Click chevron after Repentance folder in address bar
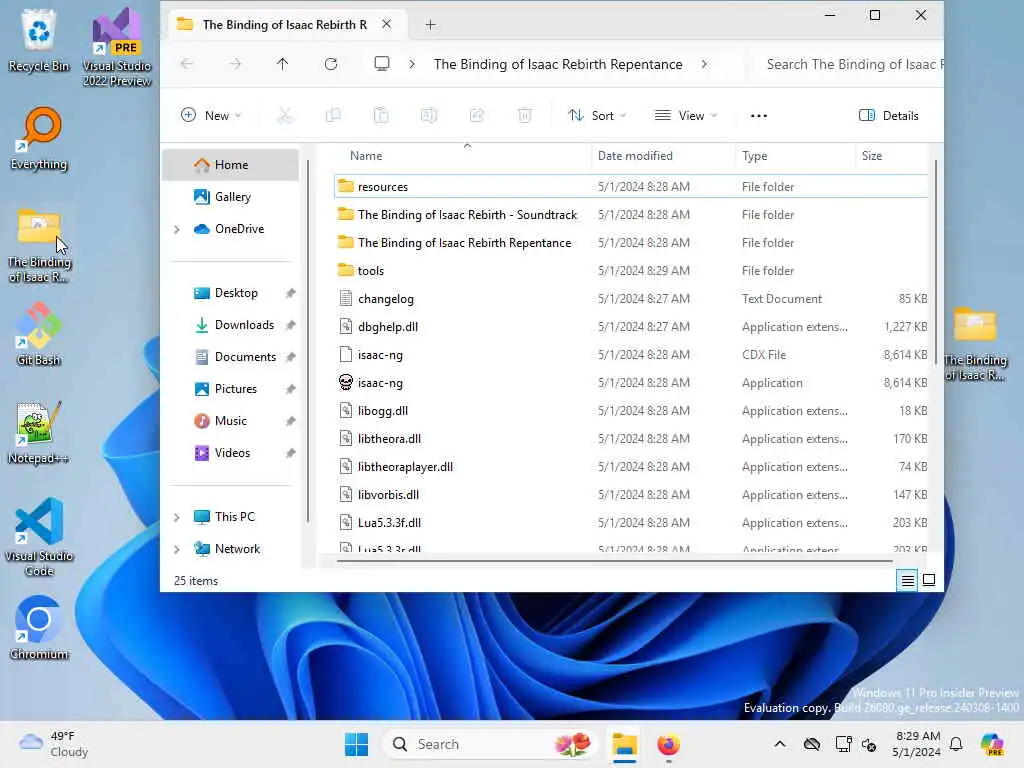Image resolution: width=1024 pixels, height=768 pixels. tap(704, 64)
